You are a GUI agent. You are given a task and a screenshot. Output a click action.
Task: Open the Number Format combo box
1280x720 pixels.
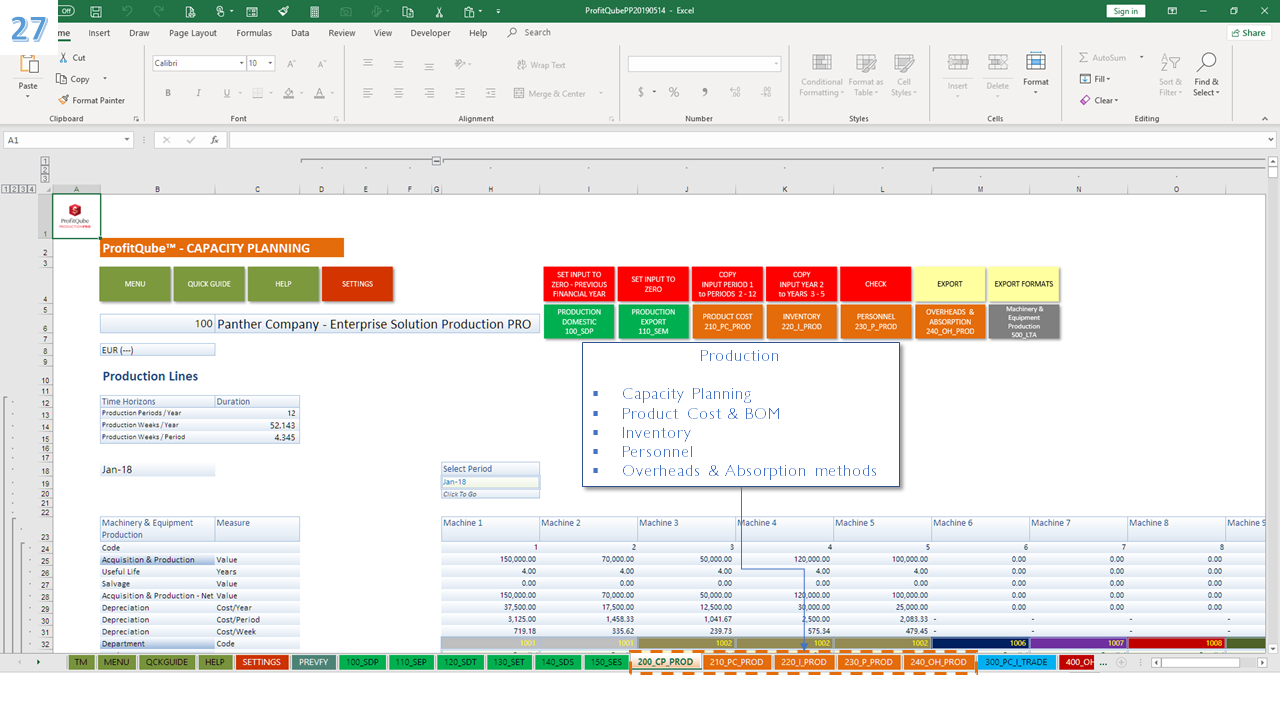pyautogui.click(x=704, y=64)
